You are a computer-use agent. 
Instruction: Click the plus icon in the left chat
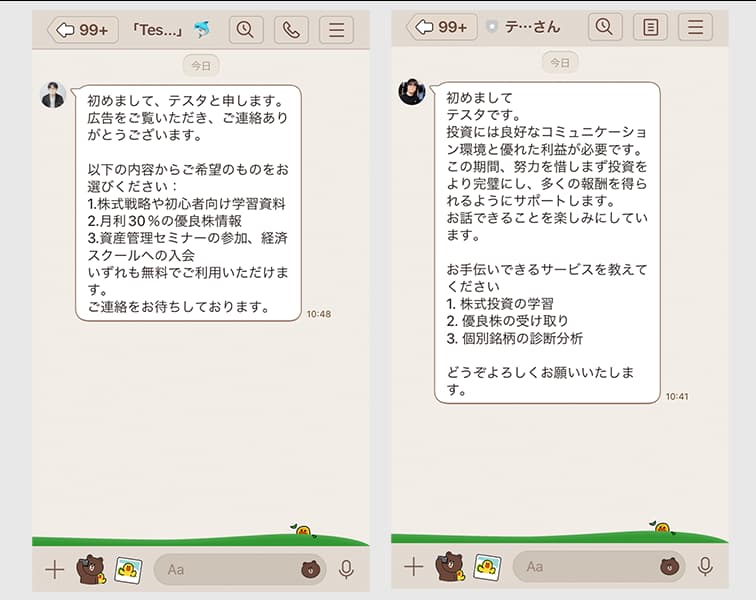tap(54, 569)
